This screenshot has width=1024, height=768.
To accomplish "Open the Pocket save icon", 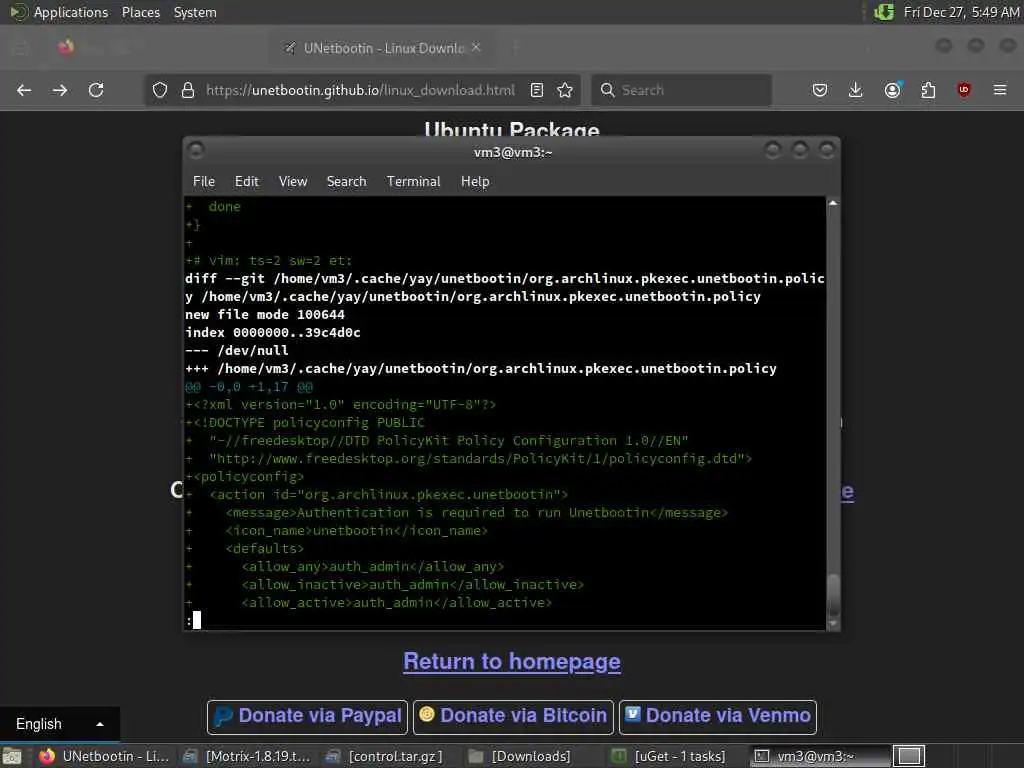I will (x=820, y=90).
